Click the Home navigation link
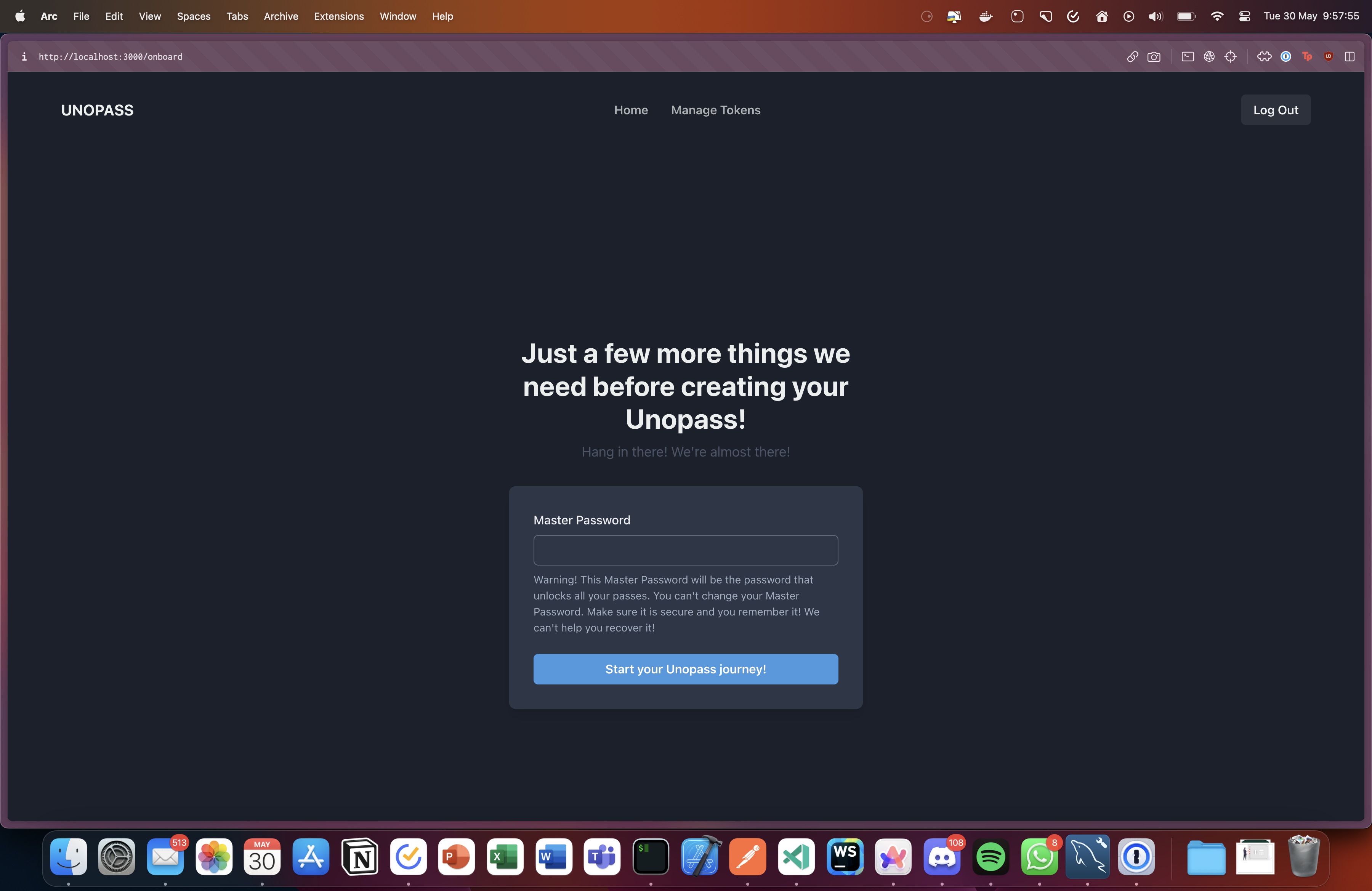The height and width of the screenshot is (891, 1372). 631,110
